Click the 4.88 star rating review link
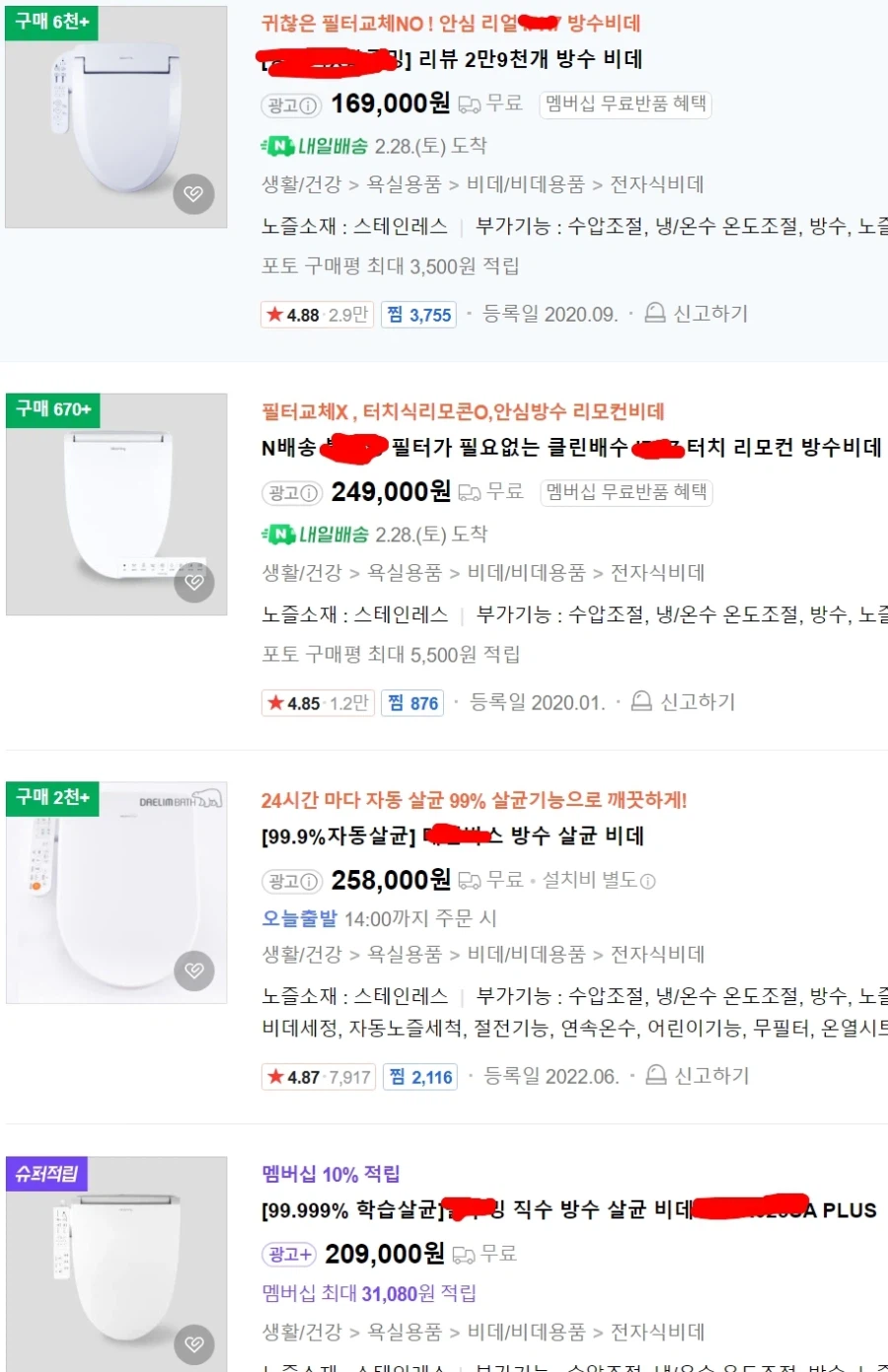888x1372 pixels. 317,314
